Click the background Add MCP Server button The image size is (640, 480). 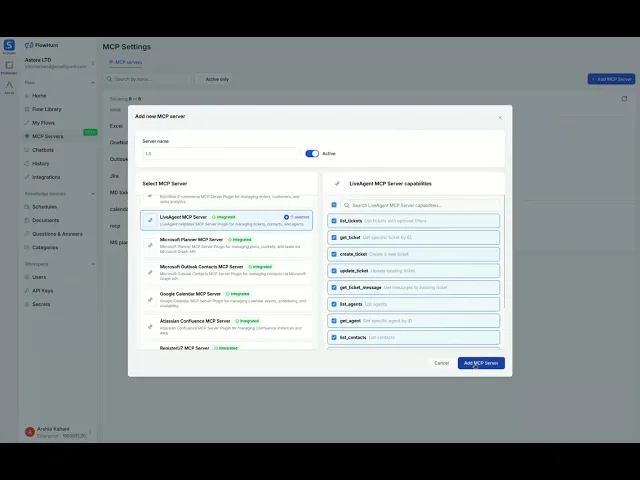click(x=611, y=79)
